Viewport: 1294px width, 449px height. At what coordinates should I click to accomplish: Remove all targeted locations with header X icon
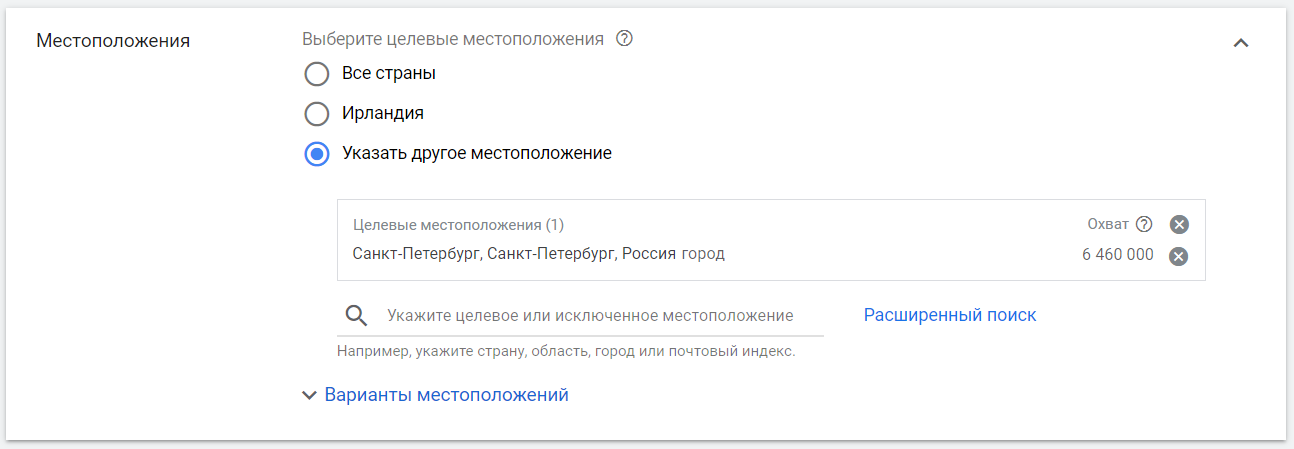click(1179, 224)
